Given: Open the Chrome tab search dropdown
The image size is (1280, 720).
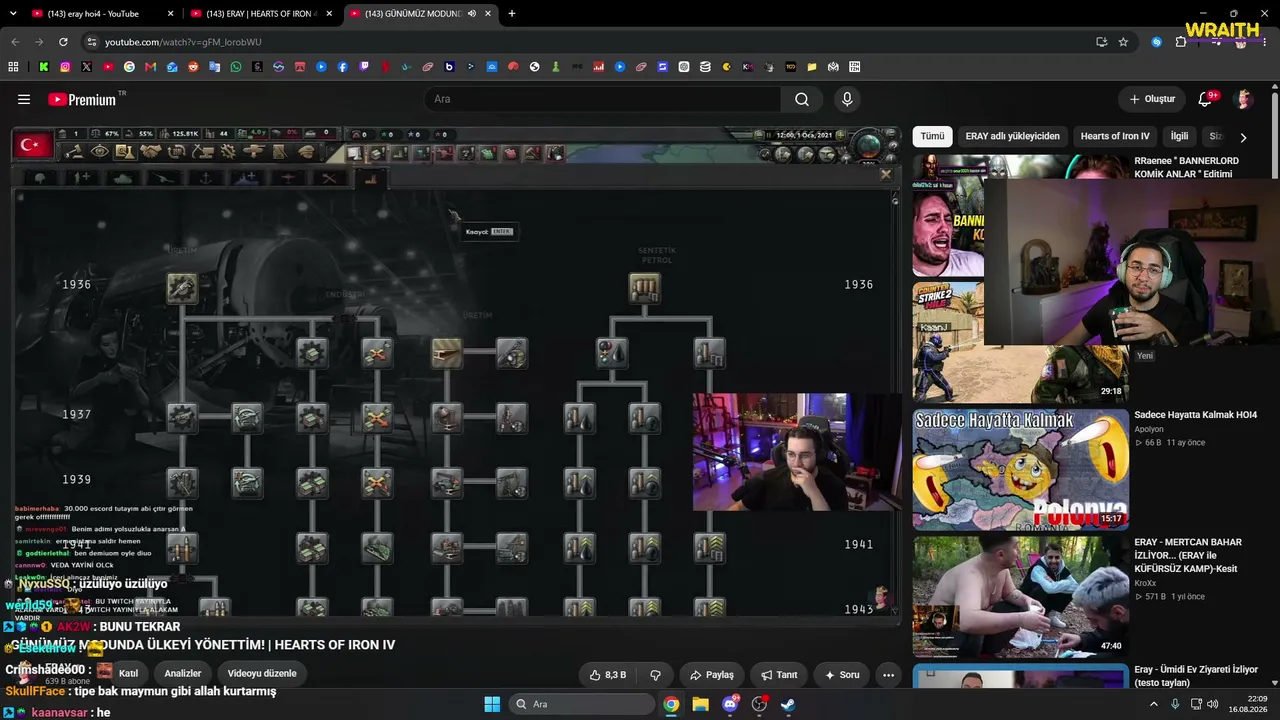Looking at the screenshot, I should coord(14,14).
